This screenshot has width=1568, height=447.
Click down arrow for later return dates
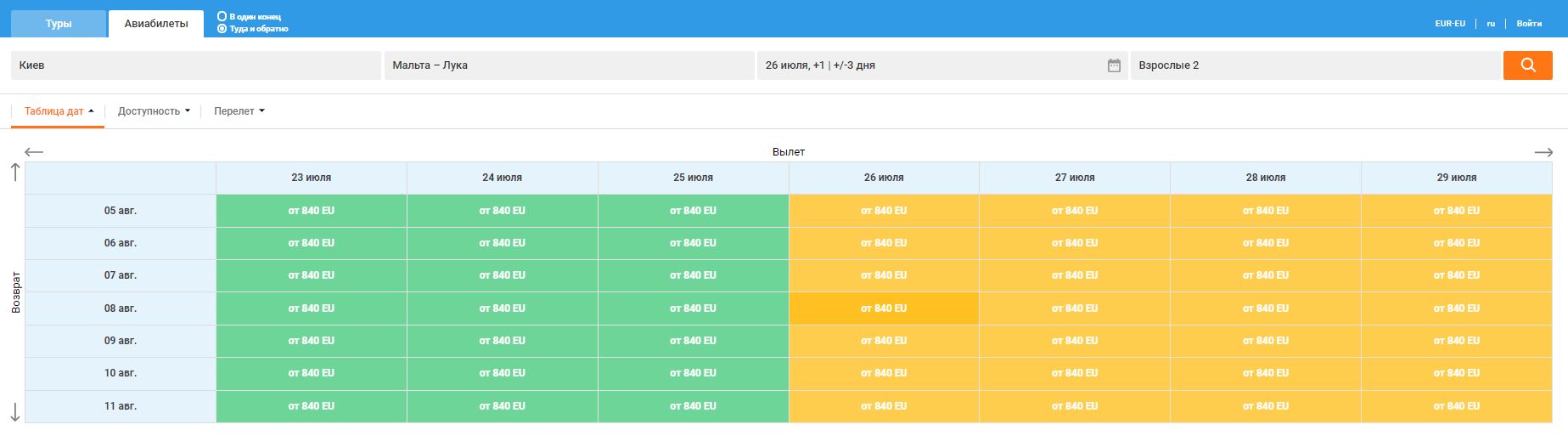tap(15, 412)
